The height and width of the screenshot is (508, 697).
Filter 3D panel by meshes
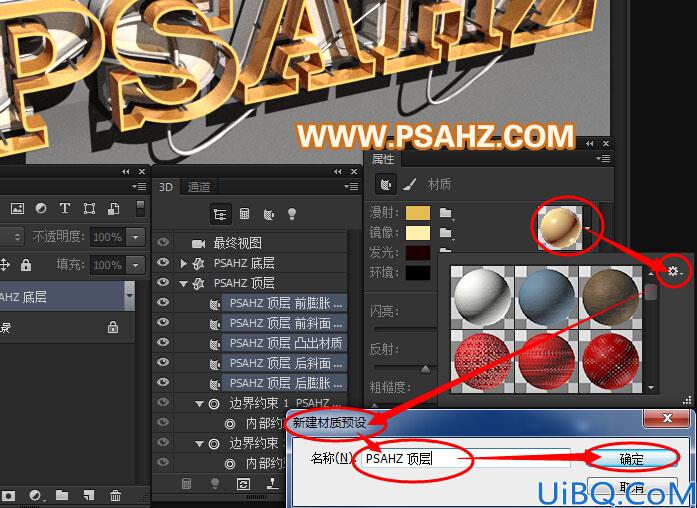[244, 214]
